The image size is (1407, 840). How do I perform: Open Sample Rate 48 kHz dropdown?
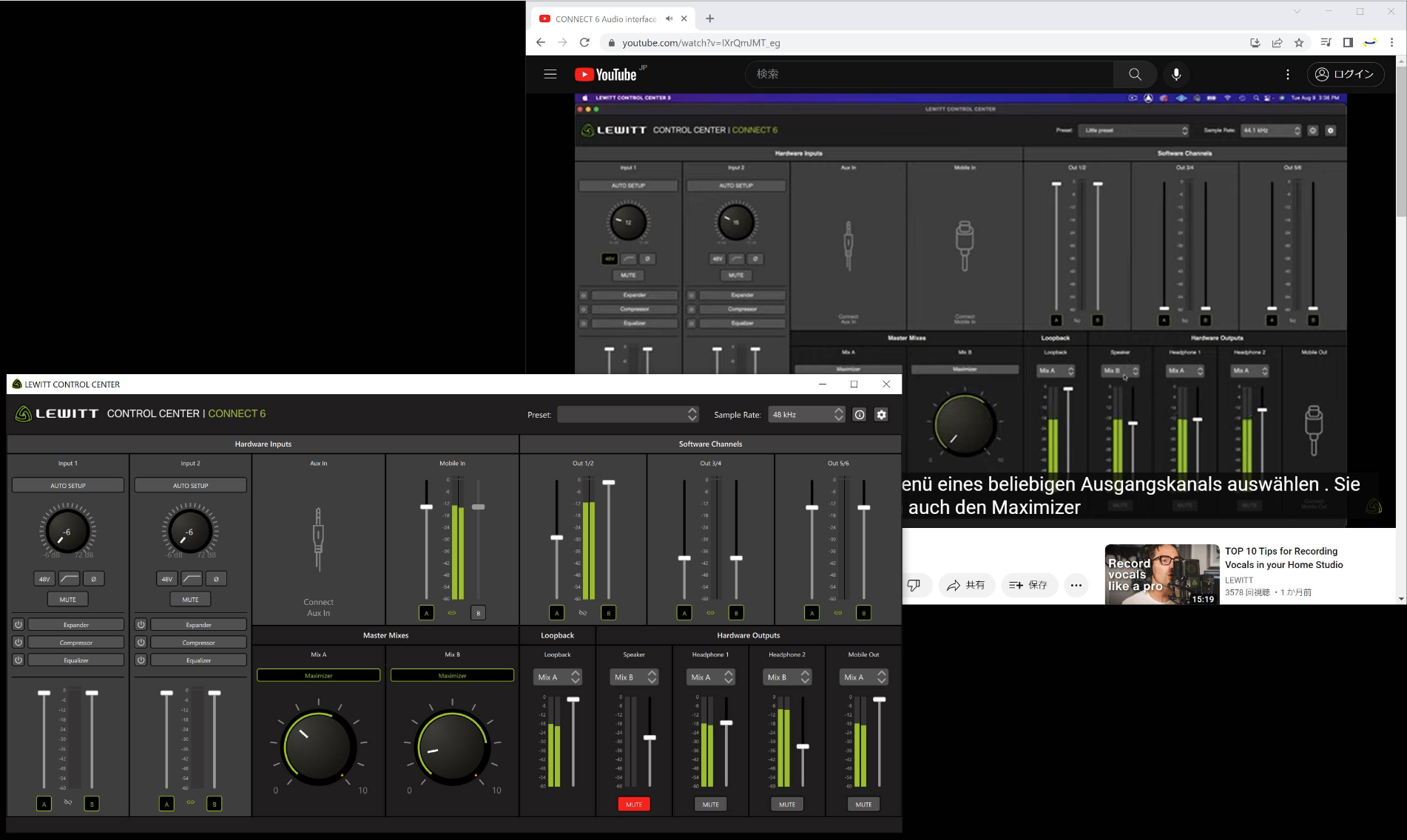point(806,415)
